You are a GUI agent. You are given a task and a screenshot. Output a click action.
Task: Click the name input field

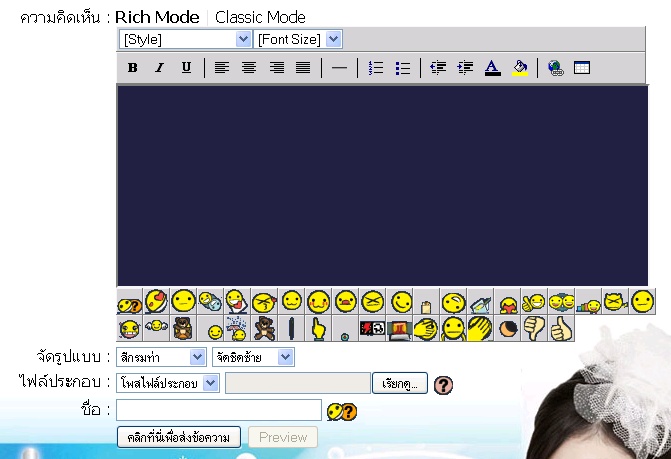219,410
